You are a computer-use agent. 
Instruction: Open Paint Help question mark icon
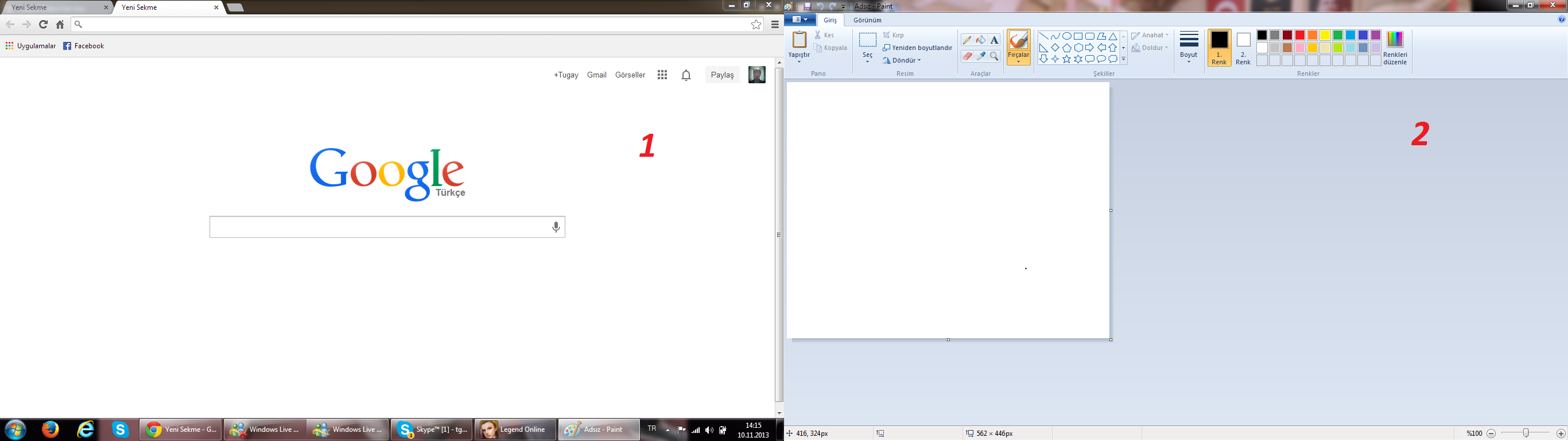[x=1561, y=20]
